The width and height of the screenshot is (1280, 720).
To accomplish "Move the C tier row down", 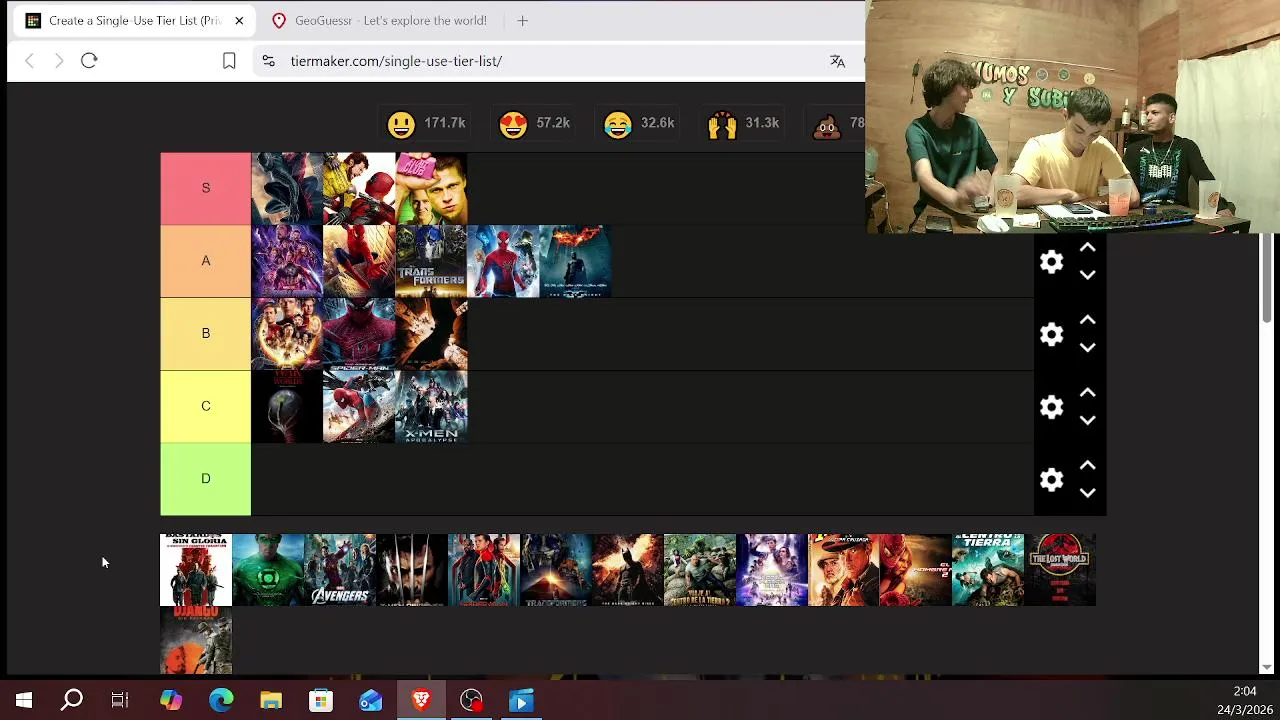I will tap(1088, 421).
